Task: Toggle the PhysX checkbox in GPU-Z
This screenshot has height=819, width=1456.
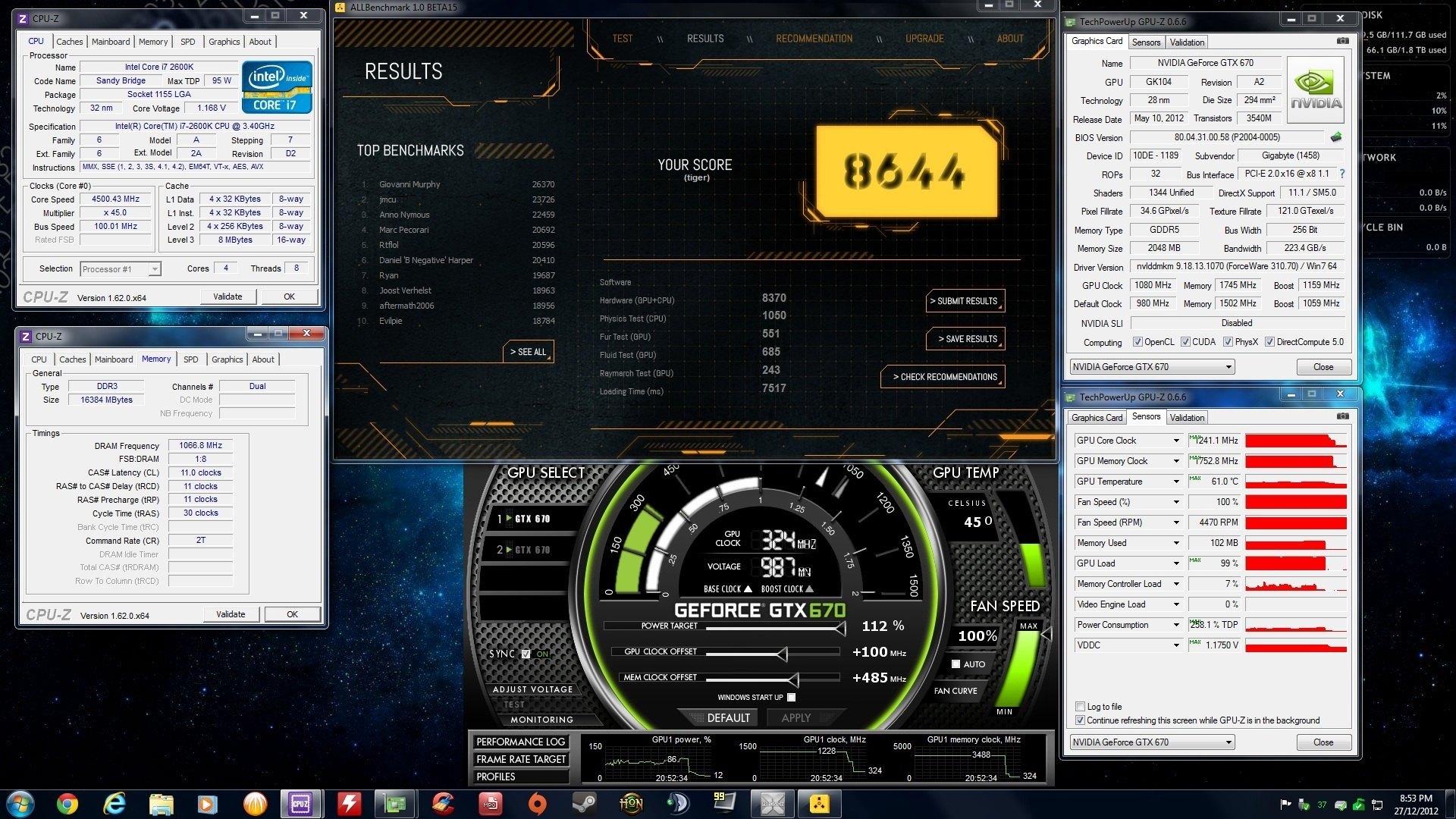Action: (1228, 342)
